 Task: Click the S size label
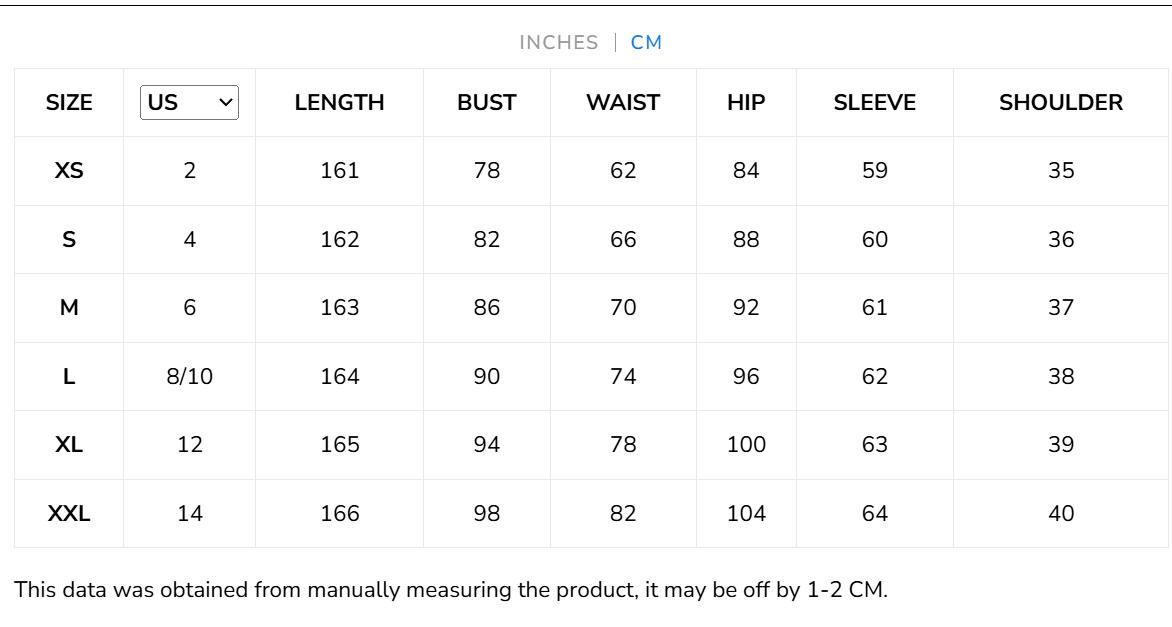point(69,239)
